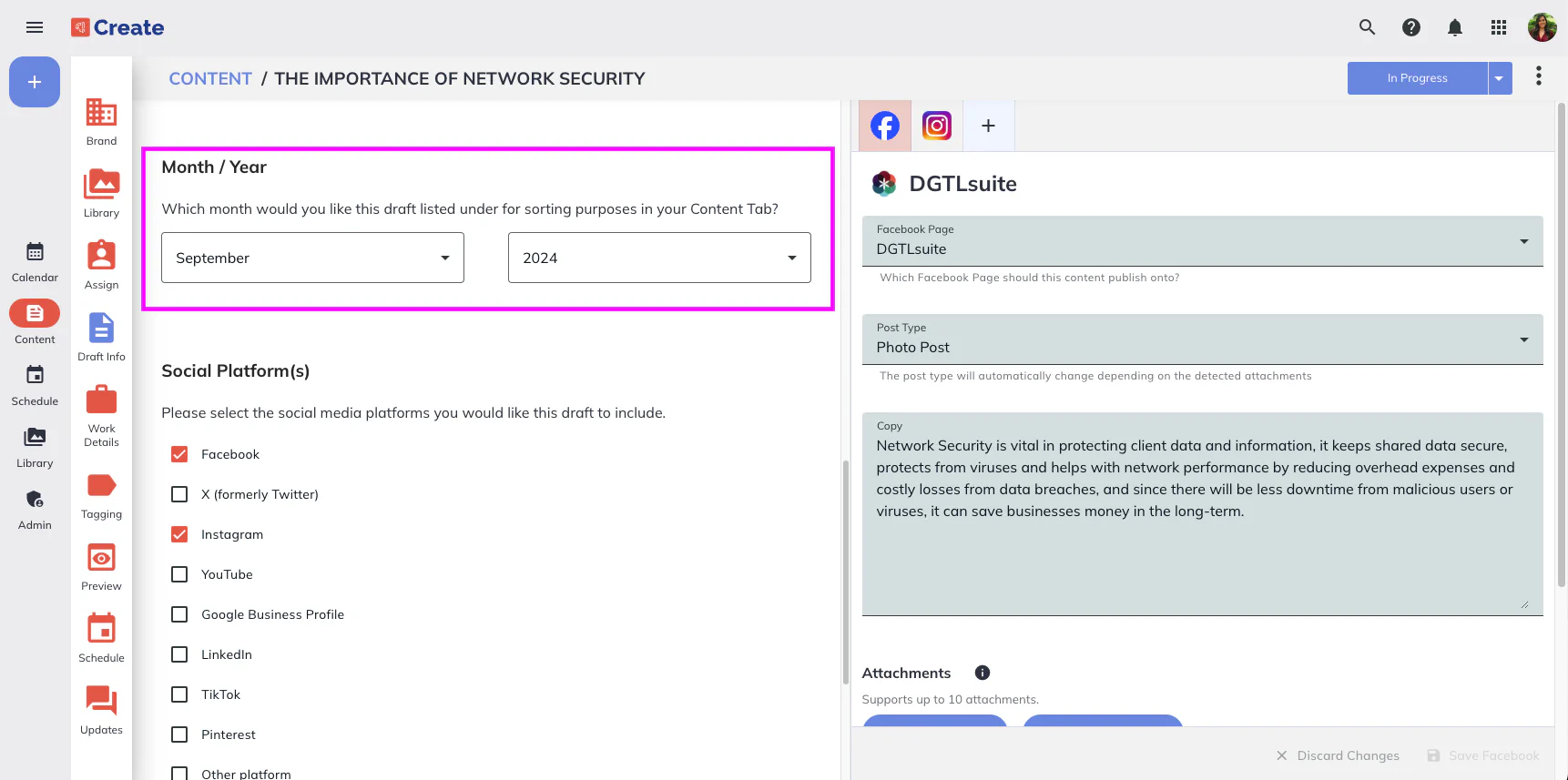Open the Work Details briefcase icon
Viewport: 1568px width, 780px height.
(101, 400)
